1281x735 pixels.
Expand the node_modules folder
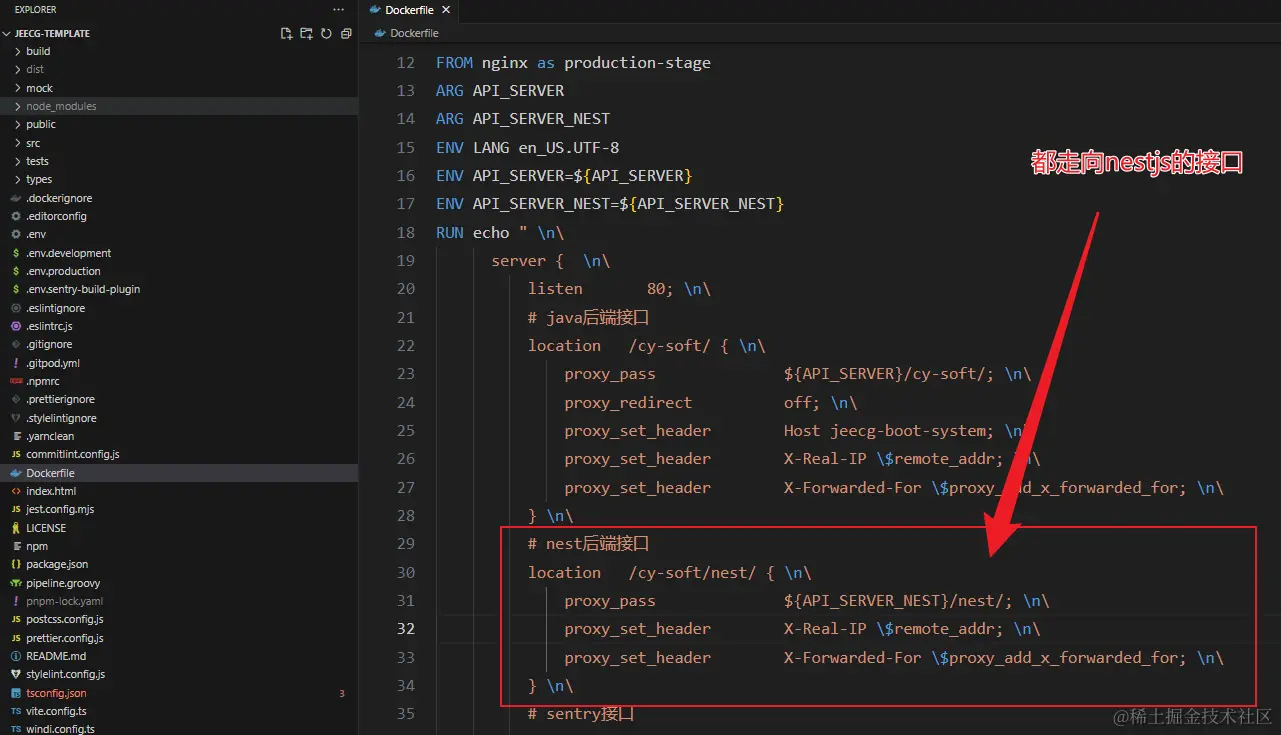[x=179, y=106]
